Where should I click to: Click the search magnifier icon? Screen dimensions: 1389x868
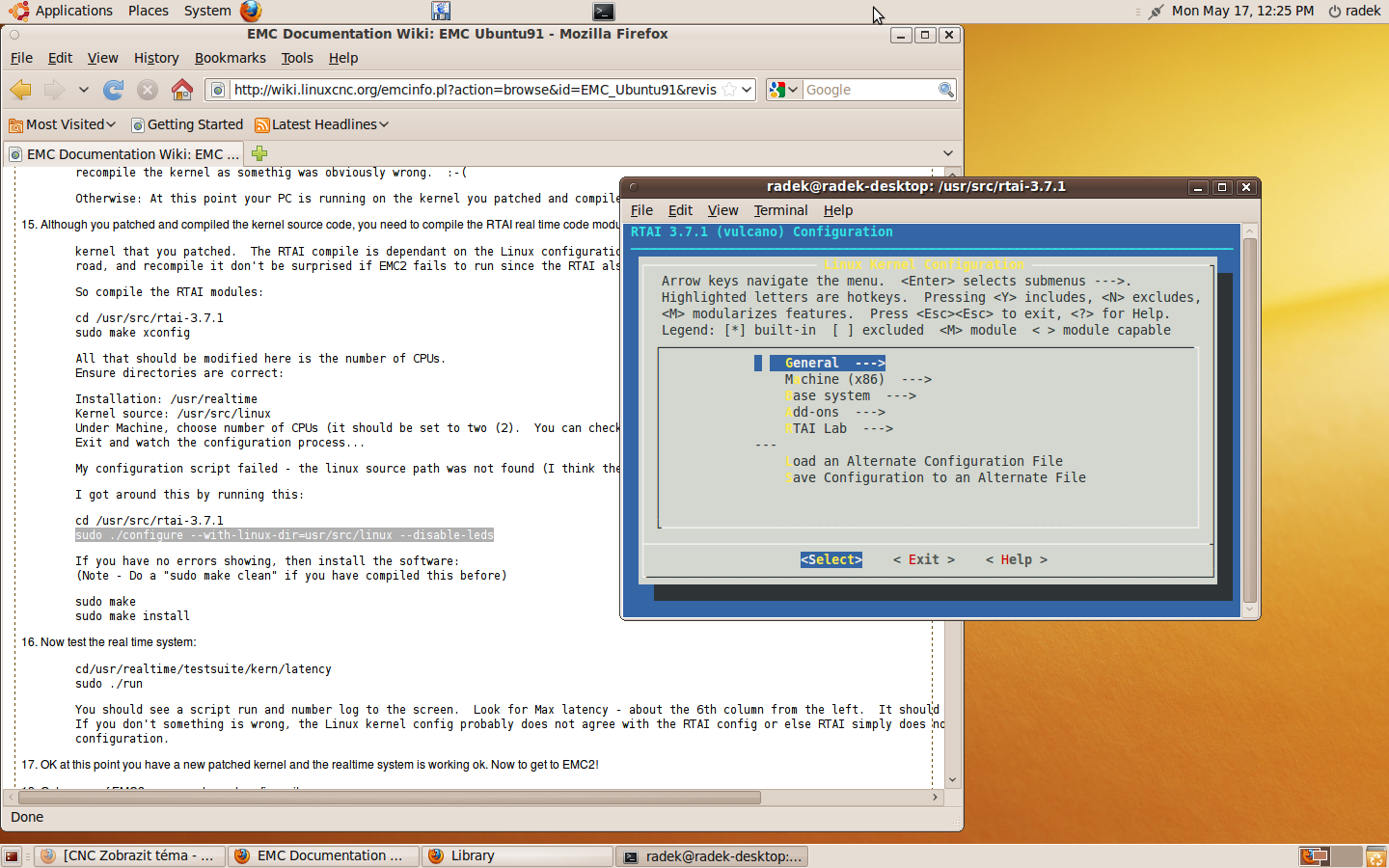click(945, 90)
